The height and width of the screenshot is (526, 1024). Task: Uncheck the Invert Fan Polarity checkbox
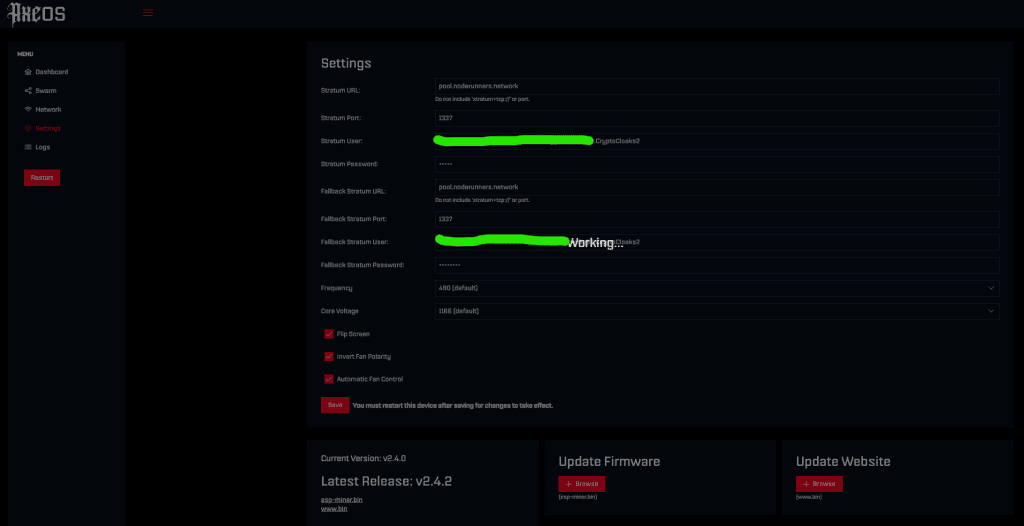329,357
